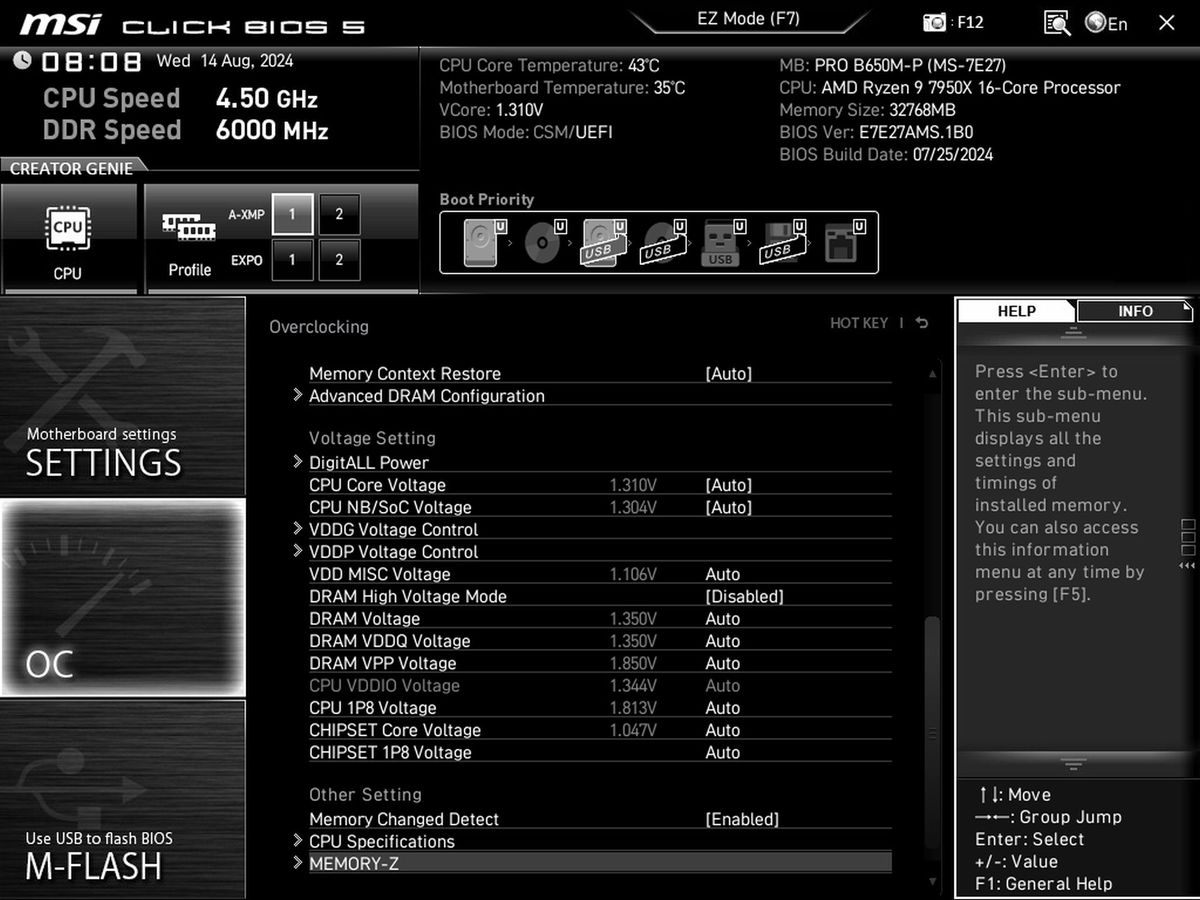Collapse help panel with side arrows
Image resolution: width=1200 pixels, height=900 pixels.
(1187, 566)
